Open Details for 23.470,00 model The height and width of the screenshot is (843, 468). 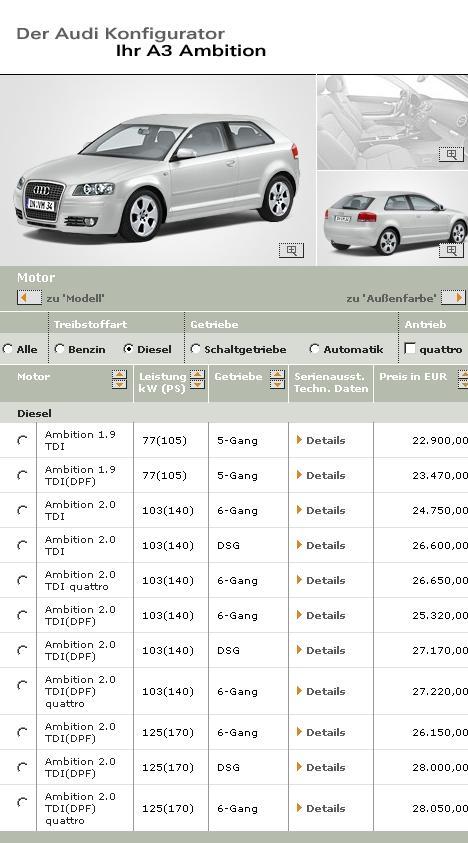321,475
